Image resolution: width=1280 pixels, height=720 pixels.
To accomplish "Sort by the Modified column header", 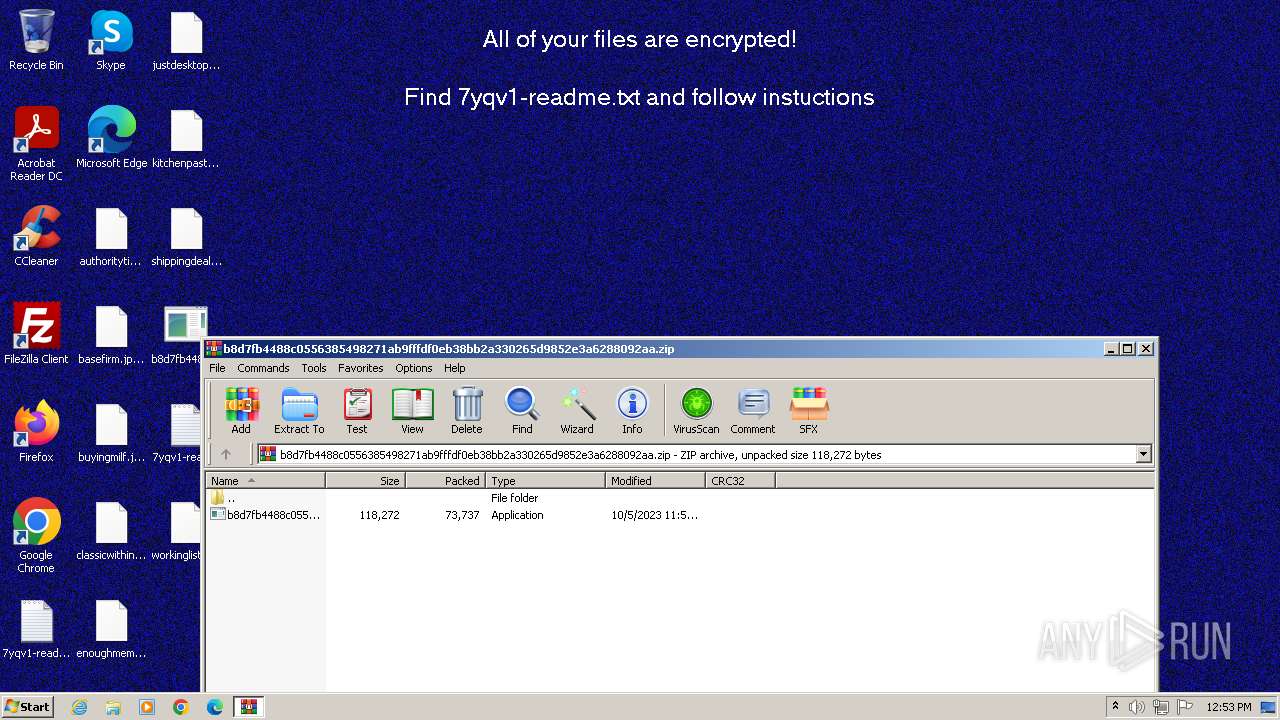I will [x=656, y=481].
